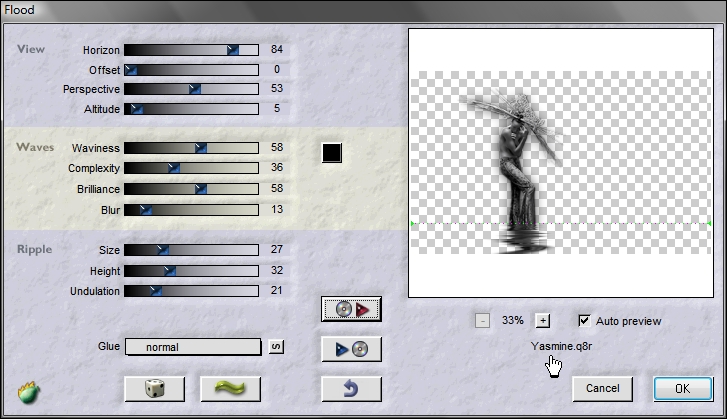Click the Perspective slider
This screenshot has width=727, height=419.
click(191, 89)
